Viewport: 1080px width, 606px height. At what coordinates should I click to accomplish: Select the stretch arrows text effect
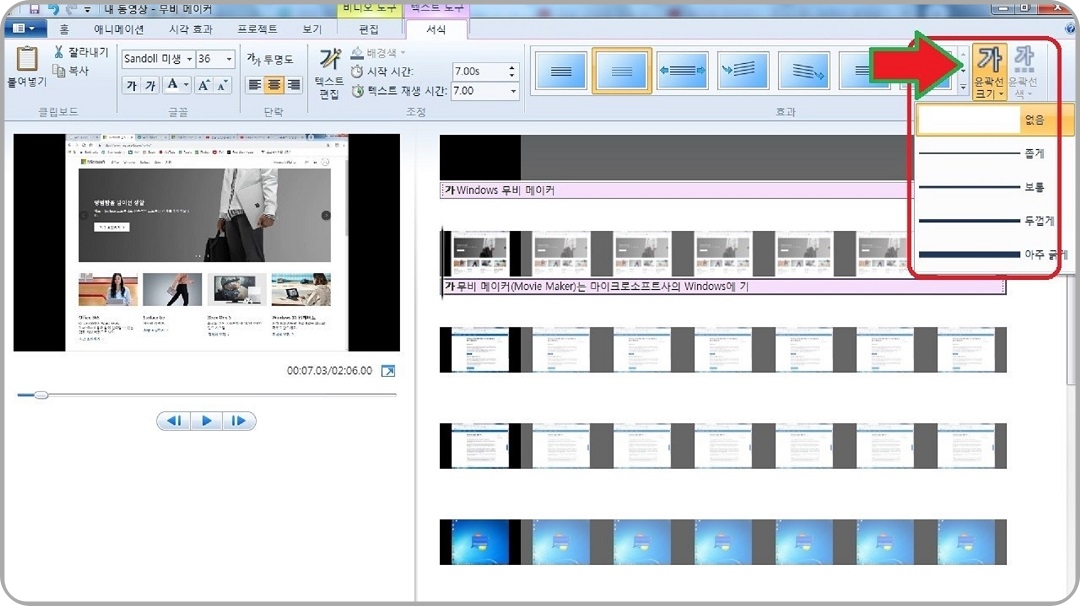coord(682,70)
